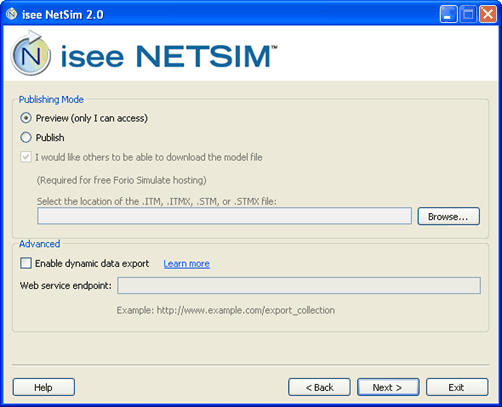Focus the Web service endpoint field
This screenshot has width=502, height=407.
pos(299,285)
